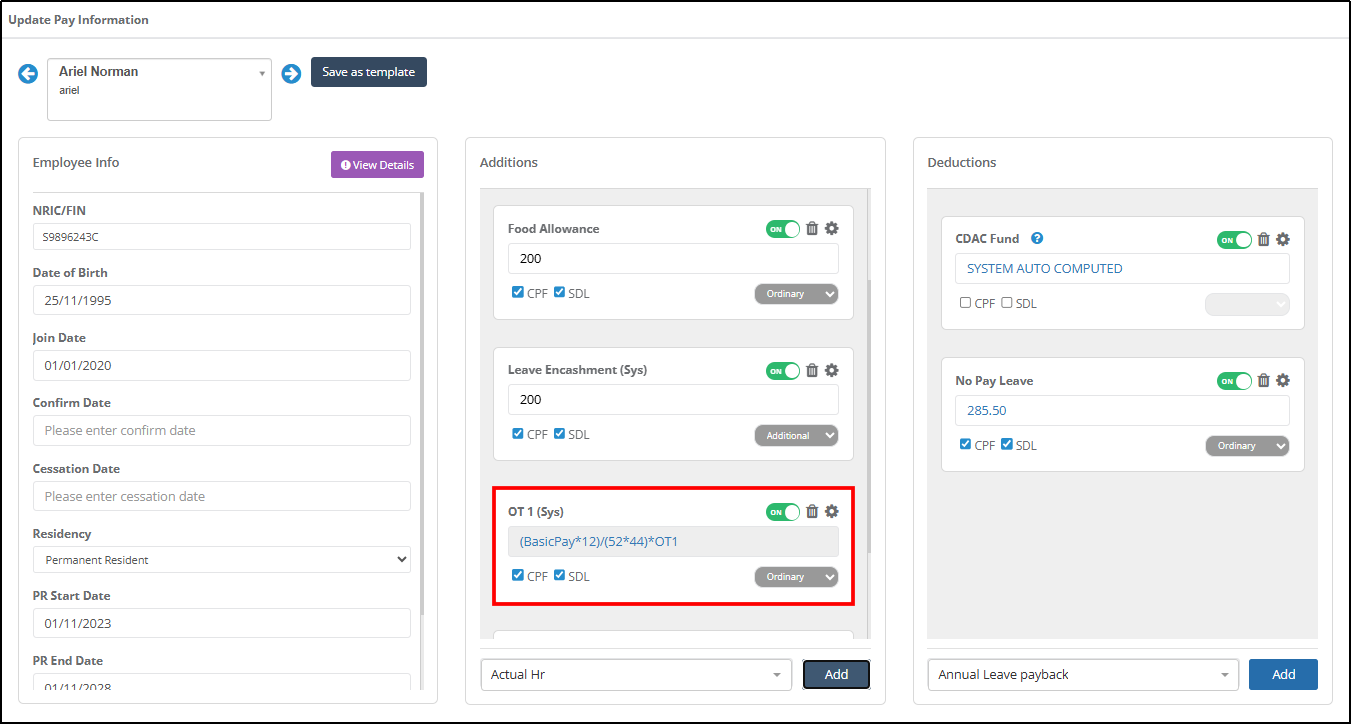Open Leave Encashment Additional wage dropdown

pyautogui.click(x=796, y=435)
